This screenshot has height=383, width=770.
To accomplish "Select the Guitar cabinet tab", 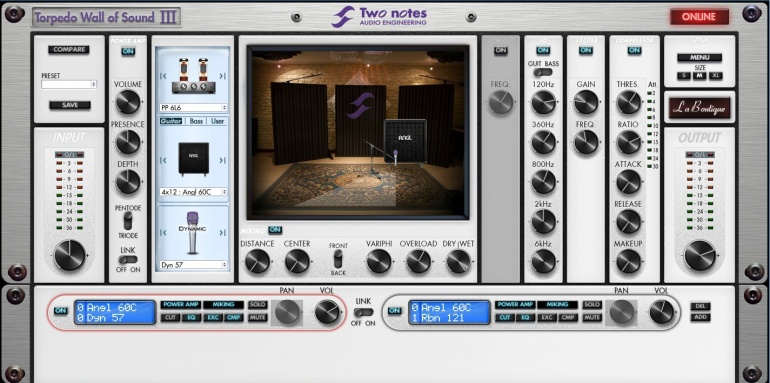I will [171, 121].
